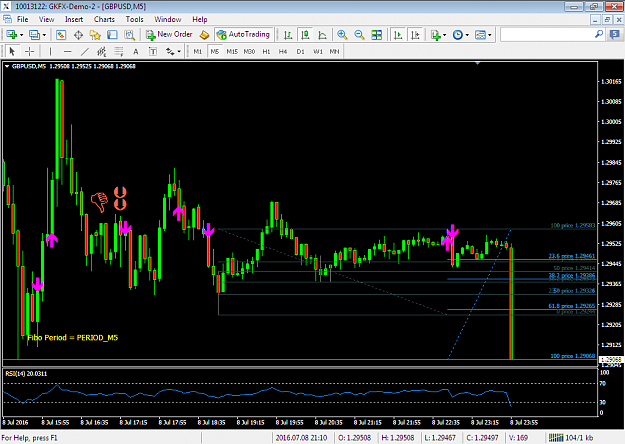The image size is (625, 444).
Task: Open the Charts menu
Action: point(104,19)
